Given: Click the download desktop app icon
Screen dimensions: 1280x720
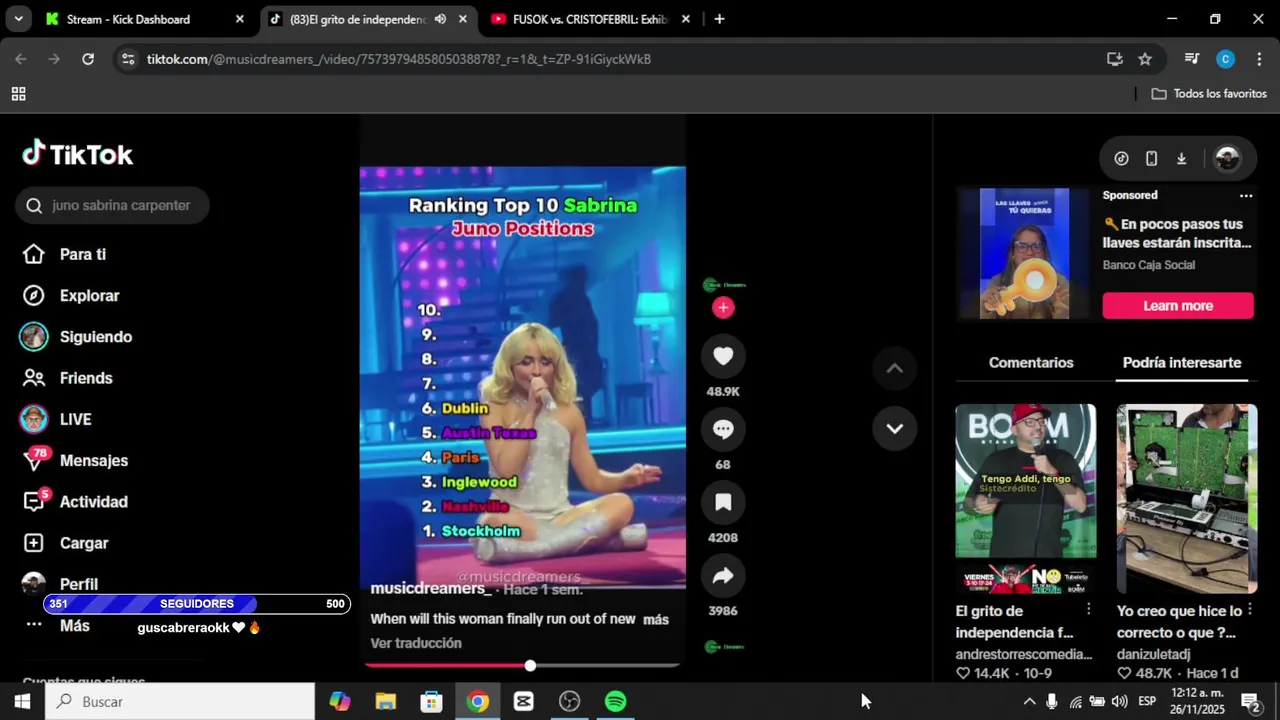Looking at the screenshot, I should point(1181,158).
